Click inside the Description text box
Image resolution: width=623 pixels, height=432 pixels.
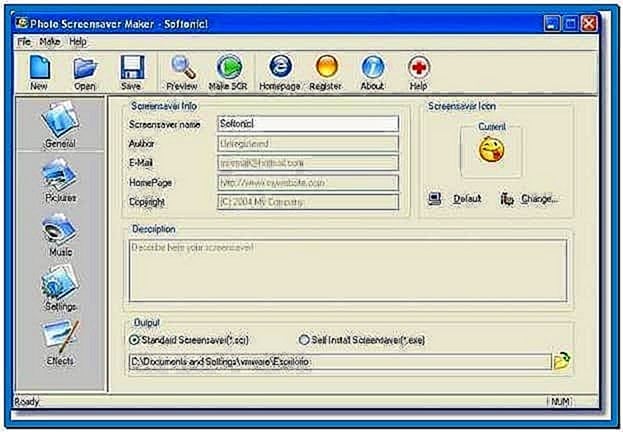[348, 271]
